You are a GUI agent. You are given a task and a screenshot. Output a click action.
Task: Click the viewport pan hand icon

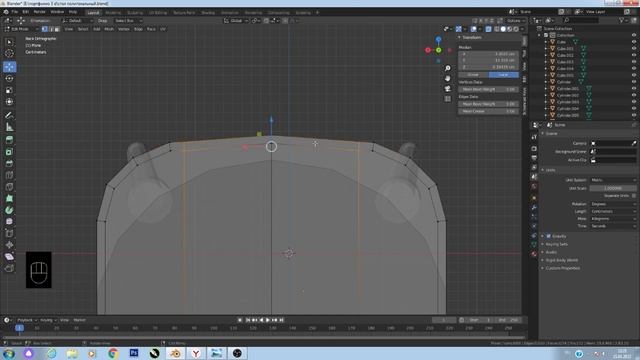click(x=448, y=78)
